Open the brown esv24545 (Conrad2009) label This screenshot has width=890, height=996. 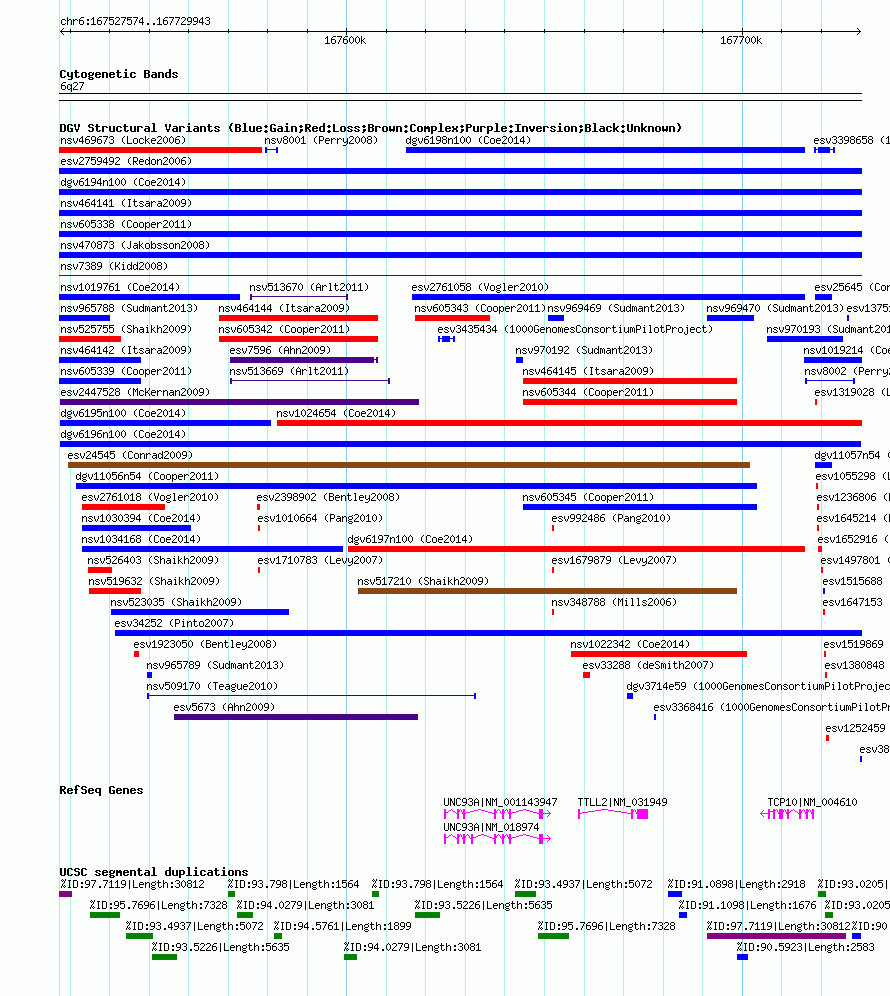pos(130,455)
